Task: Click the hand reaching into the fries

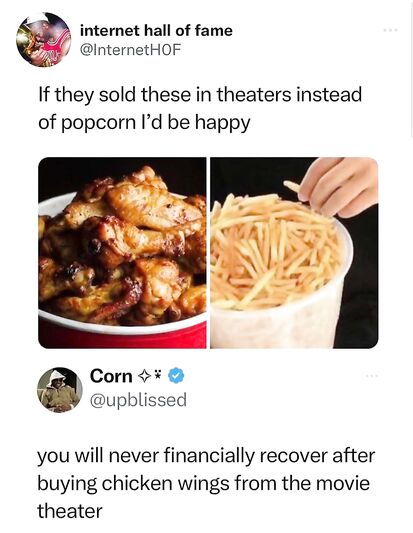Action: point(340,186)
